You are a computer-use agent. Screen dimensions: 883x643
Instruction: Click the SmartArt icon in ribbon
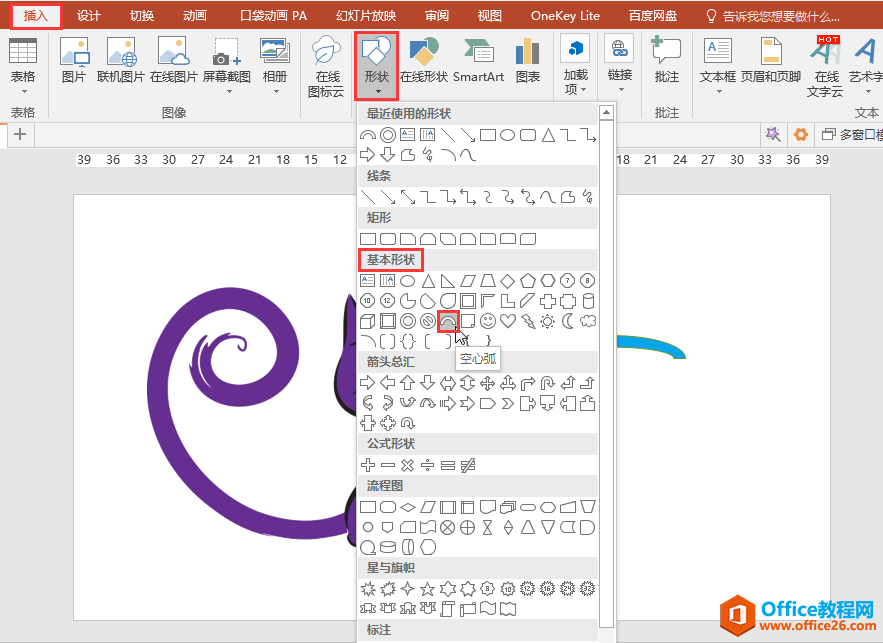pos(478,62)
